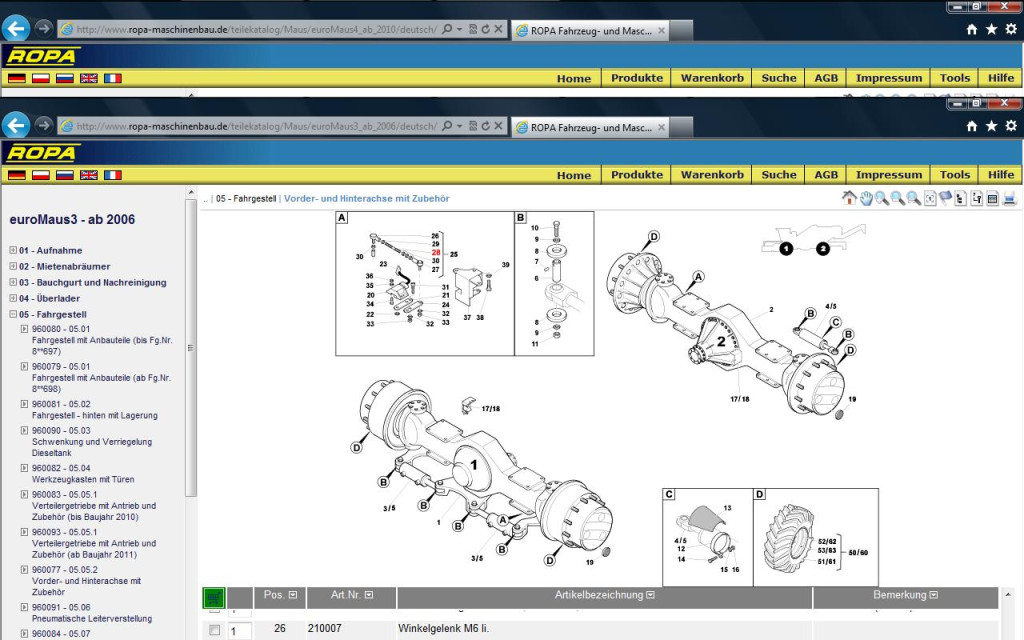1024x640 pixels.
Task: Add selected parts to shopping cart
Action: tap(214, 597)
